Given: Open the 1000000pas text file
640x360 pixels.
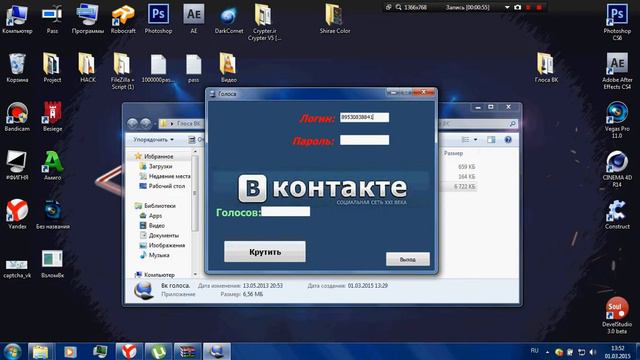Looking at the screenshot, I should (x=158, y=68).
